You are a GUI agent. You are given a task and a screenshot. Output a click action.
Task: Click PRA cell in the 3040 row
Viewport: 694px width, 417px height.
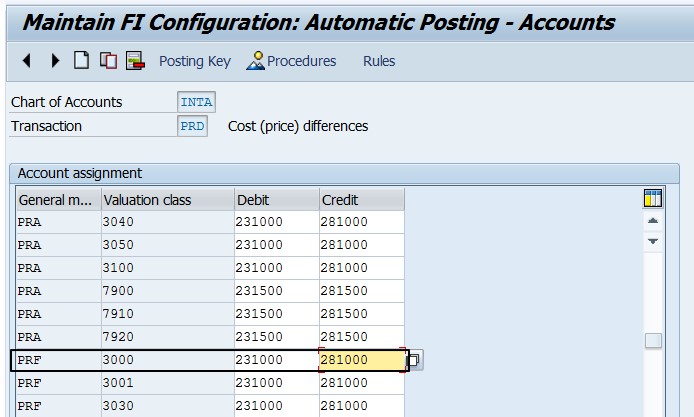[x=58, y=222]
